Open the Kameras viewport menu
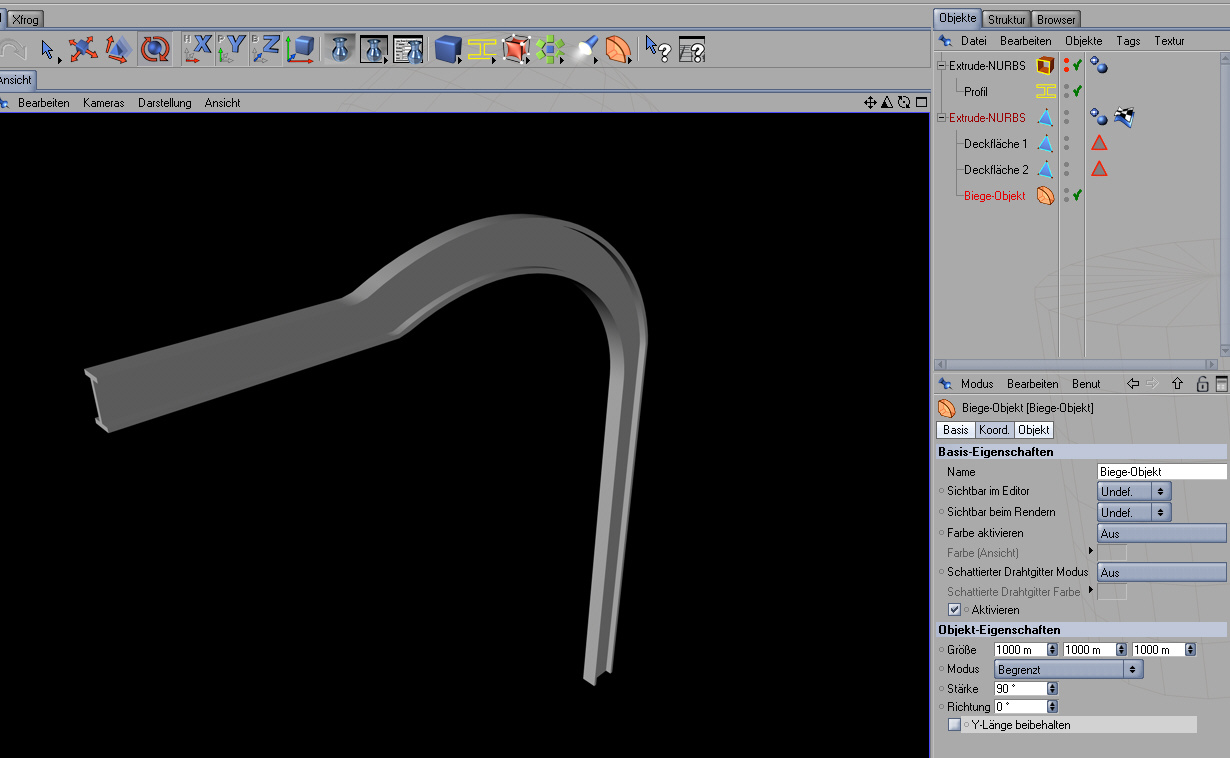The width and height of the screenshot is (1230, 758). tap(103, 103)
